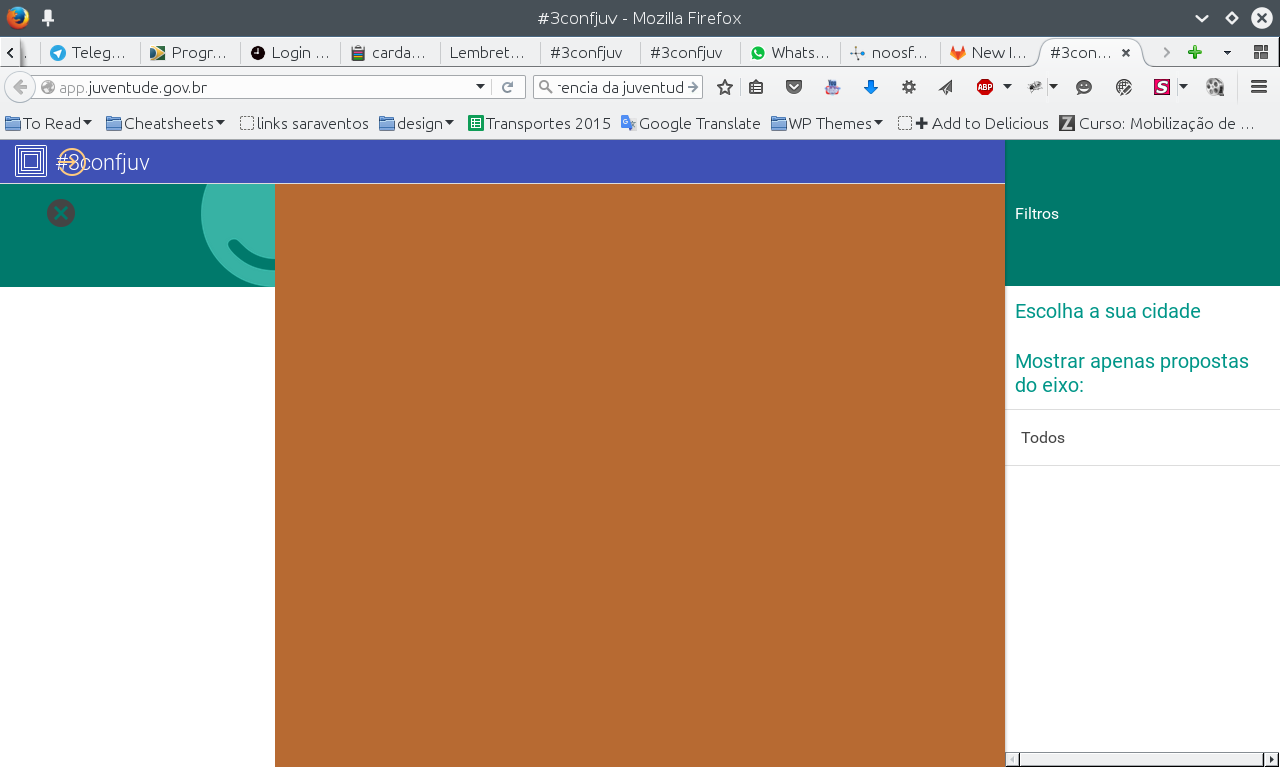Click #3confjuv header title

pos(103,161)
